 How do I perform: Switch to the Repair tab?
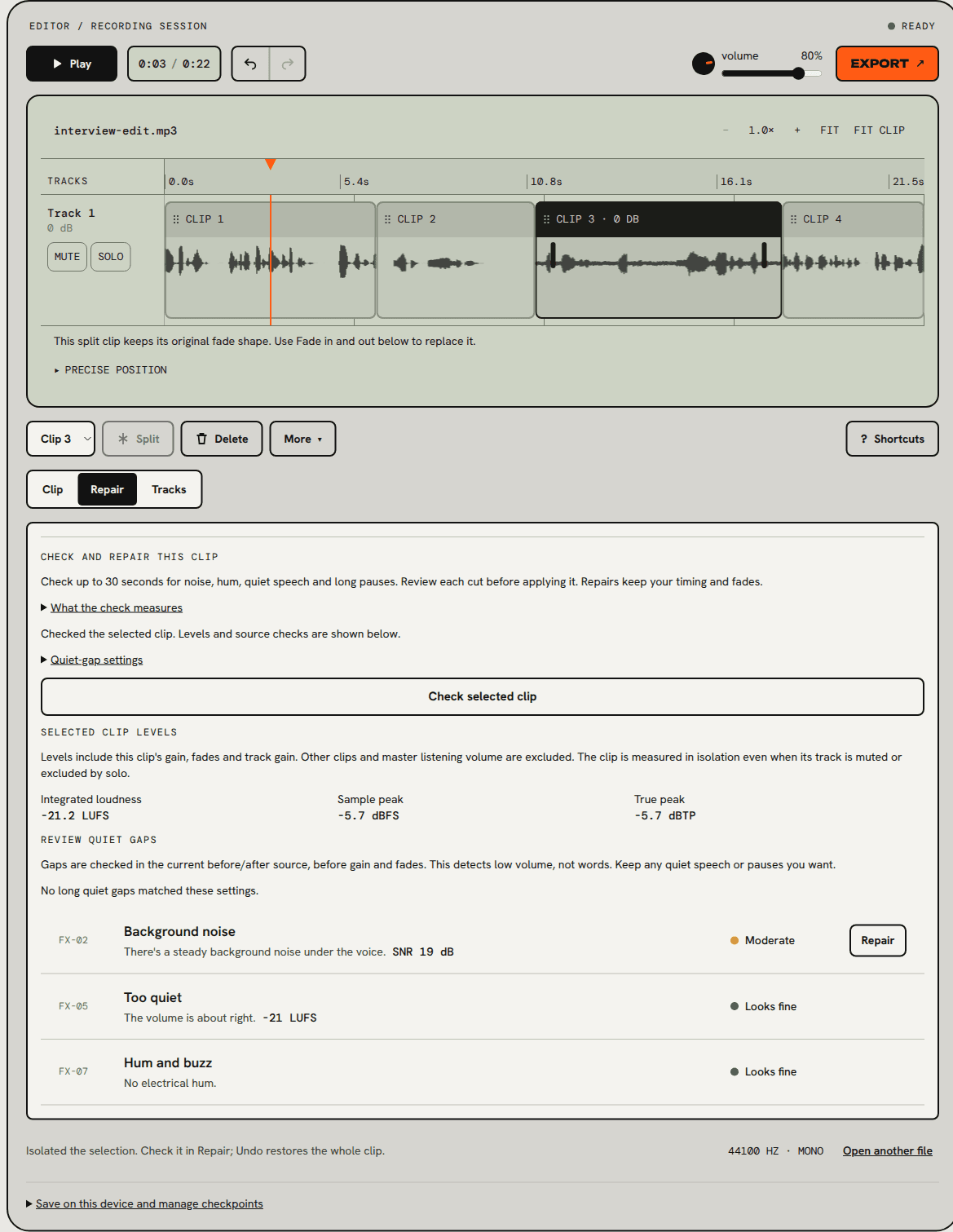(107, 489)
